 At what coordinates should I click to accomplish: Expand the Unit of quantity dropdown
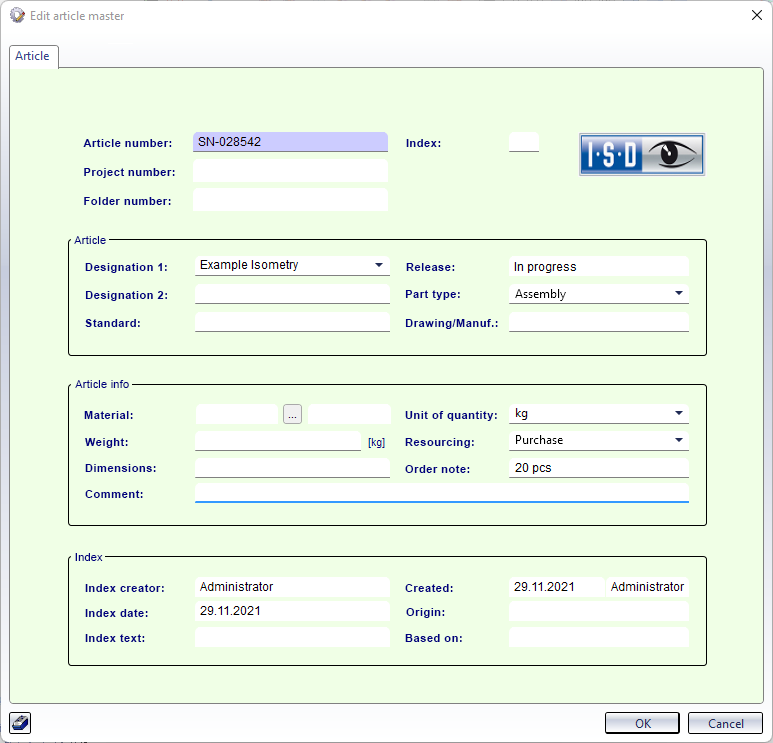(x=679, y=414)
